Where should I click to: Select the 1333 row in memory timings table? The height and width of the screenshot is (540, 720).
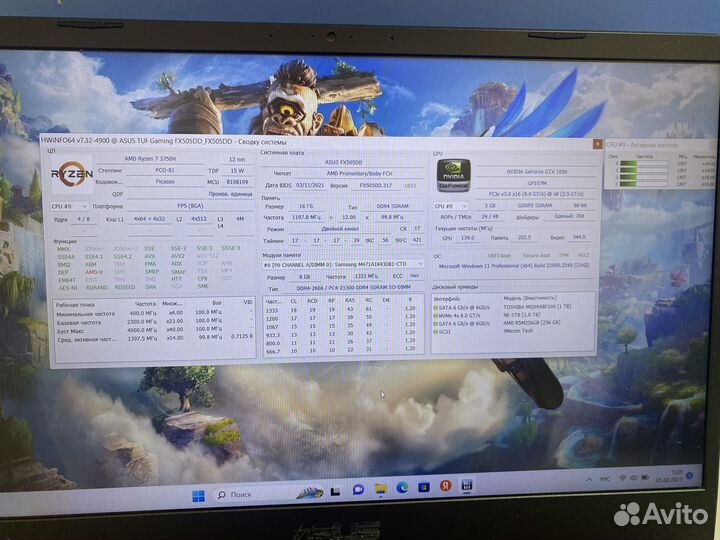(342, 309)
